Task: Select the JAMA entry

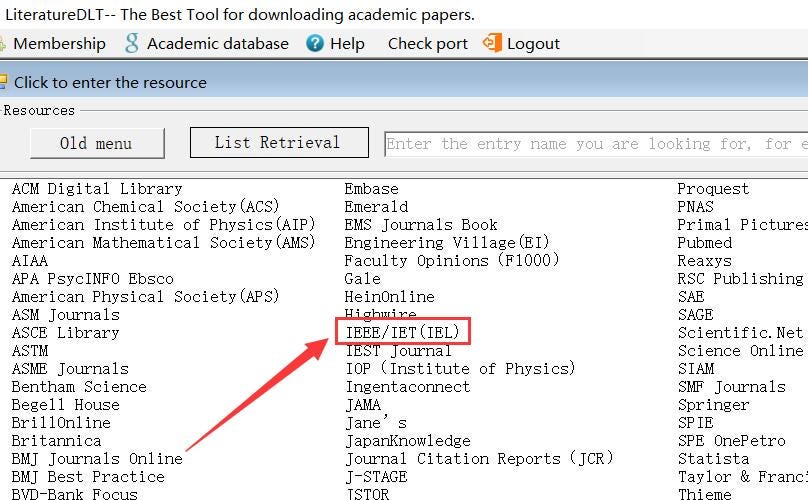Action: click(x=363, y=405)
